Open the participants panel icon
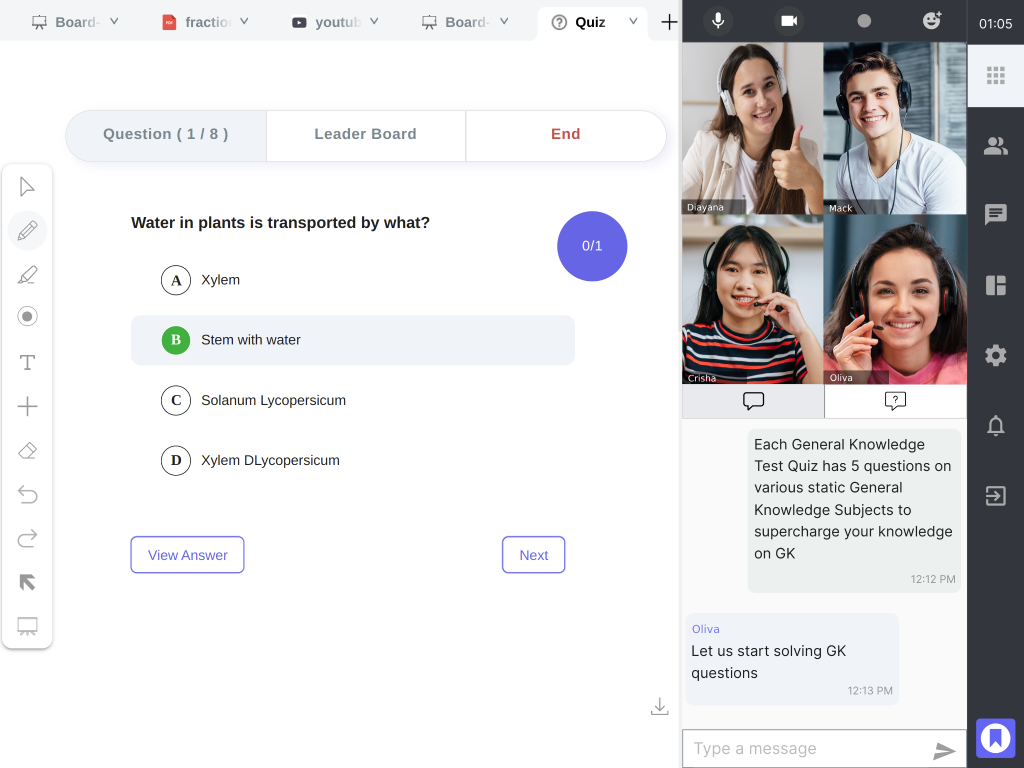 coord(995,146)
